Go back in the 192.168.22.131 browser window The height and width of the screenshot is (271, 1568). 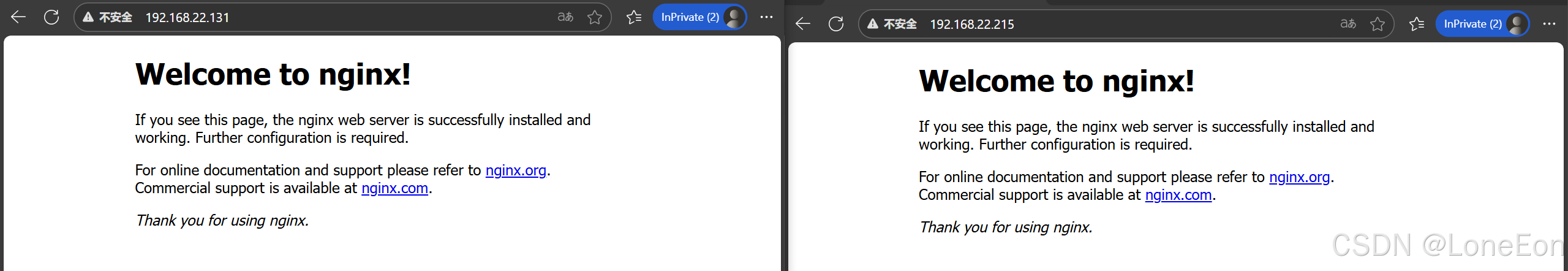tap(18, 17)
